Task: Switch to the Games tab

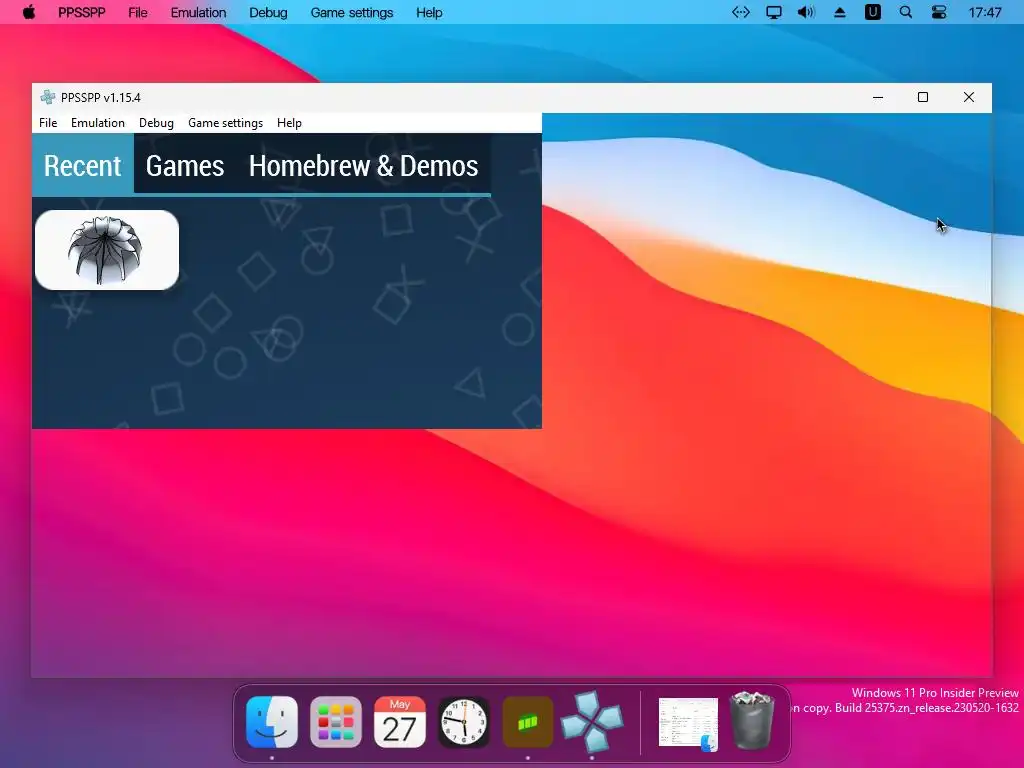Action: click(185, 165)
